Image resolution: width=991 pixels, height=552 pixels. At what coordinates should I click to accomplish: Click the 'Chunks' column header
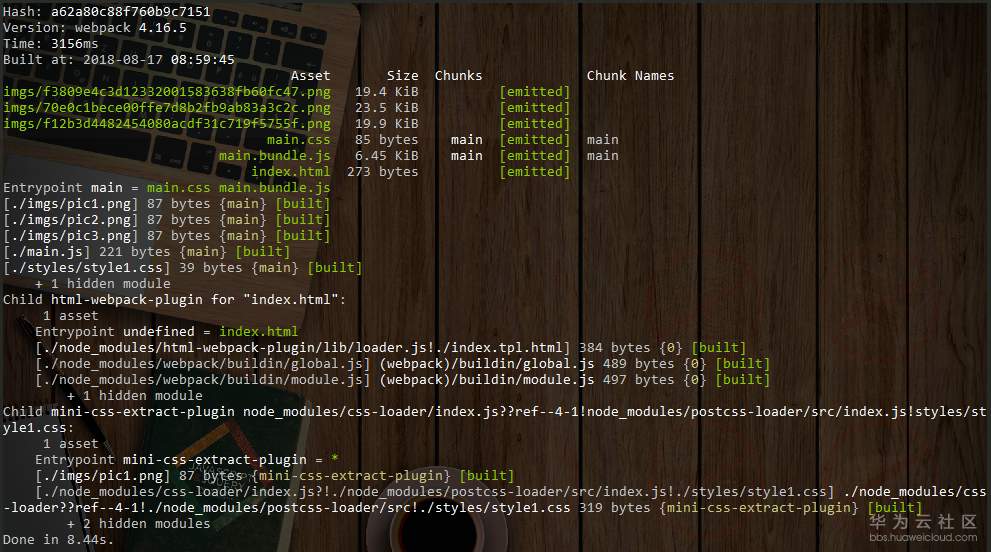point(458,76)
